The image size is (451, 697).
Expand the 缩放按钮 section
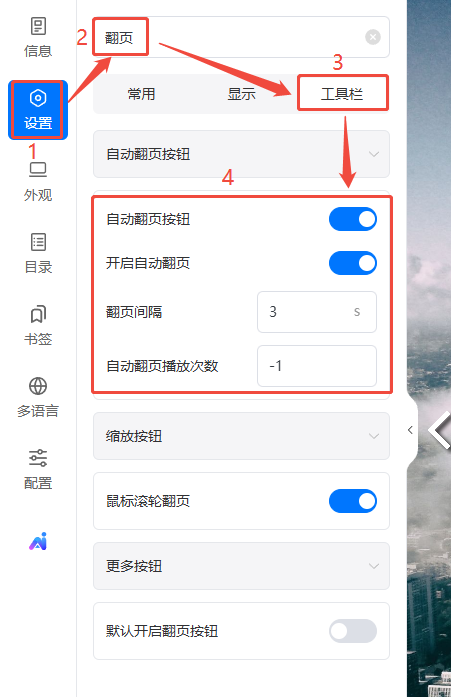pyautogui.click(x=241, y=436)
